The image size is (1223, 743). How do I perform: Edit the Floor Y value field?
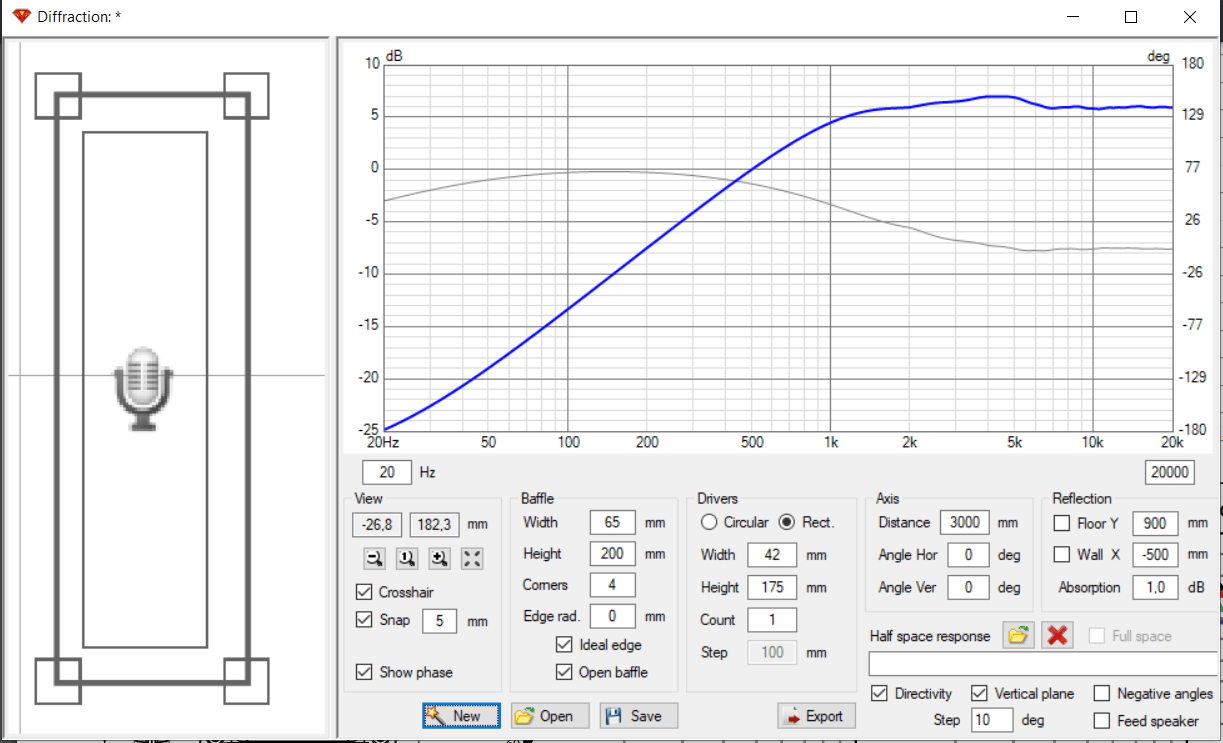point(1154,523)
